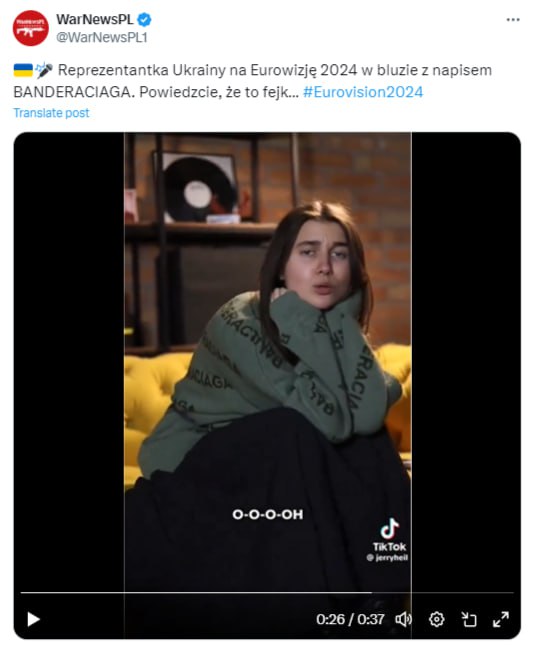
Task: Click the video frame thumbnail
Action: click(267, 363)
